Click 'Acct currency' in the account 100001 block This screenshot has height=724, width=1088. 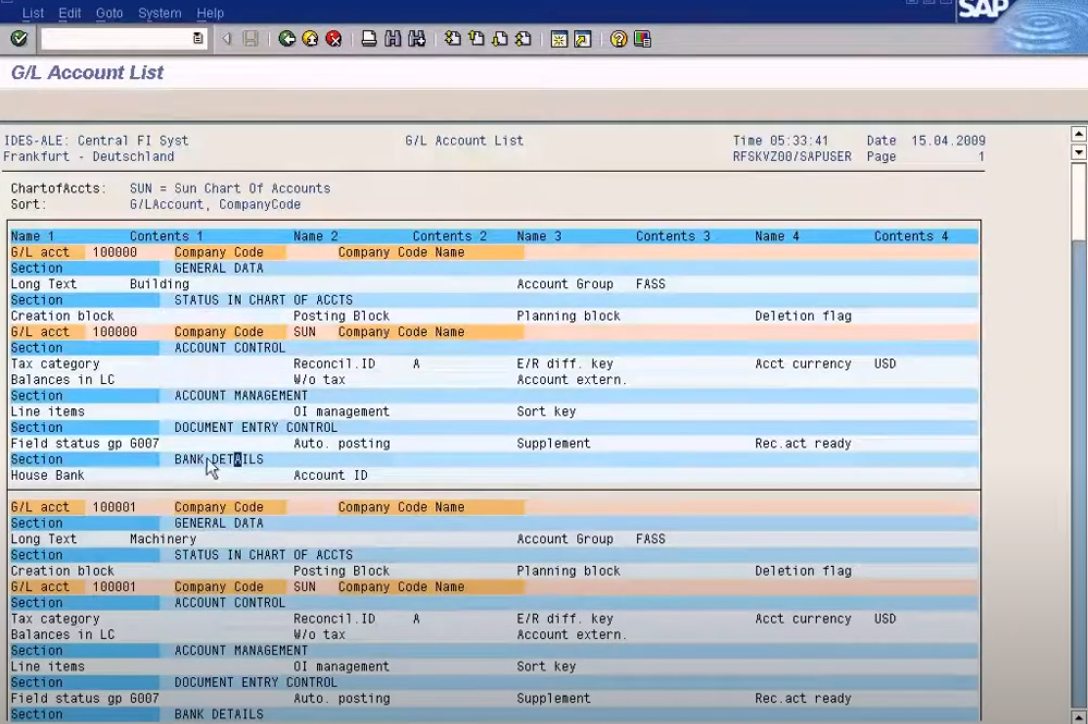803,618
